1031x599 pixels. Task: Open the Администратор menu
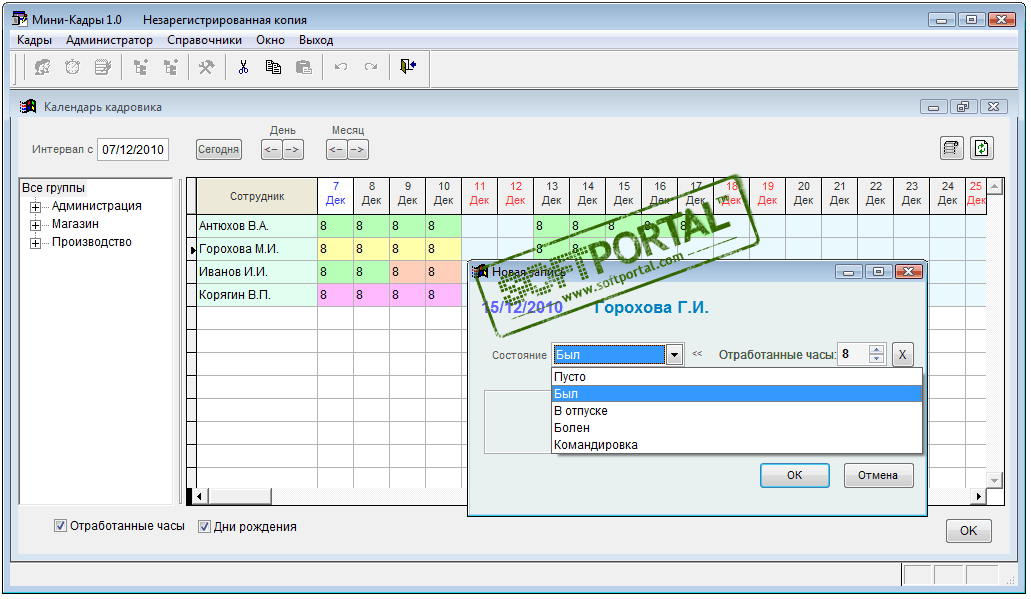click(109, 40)
